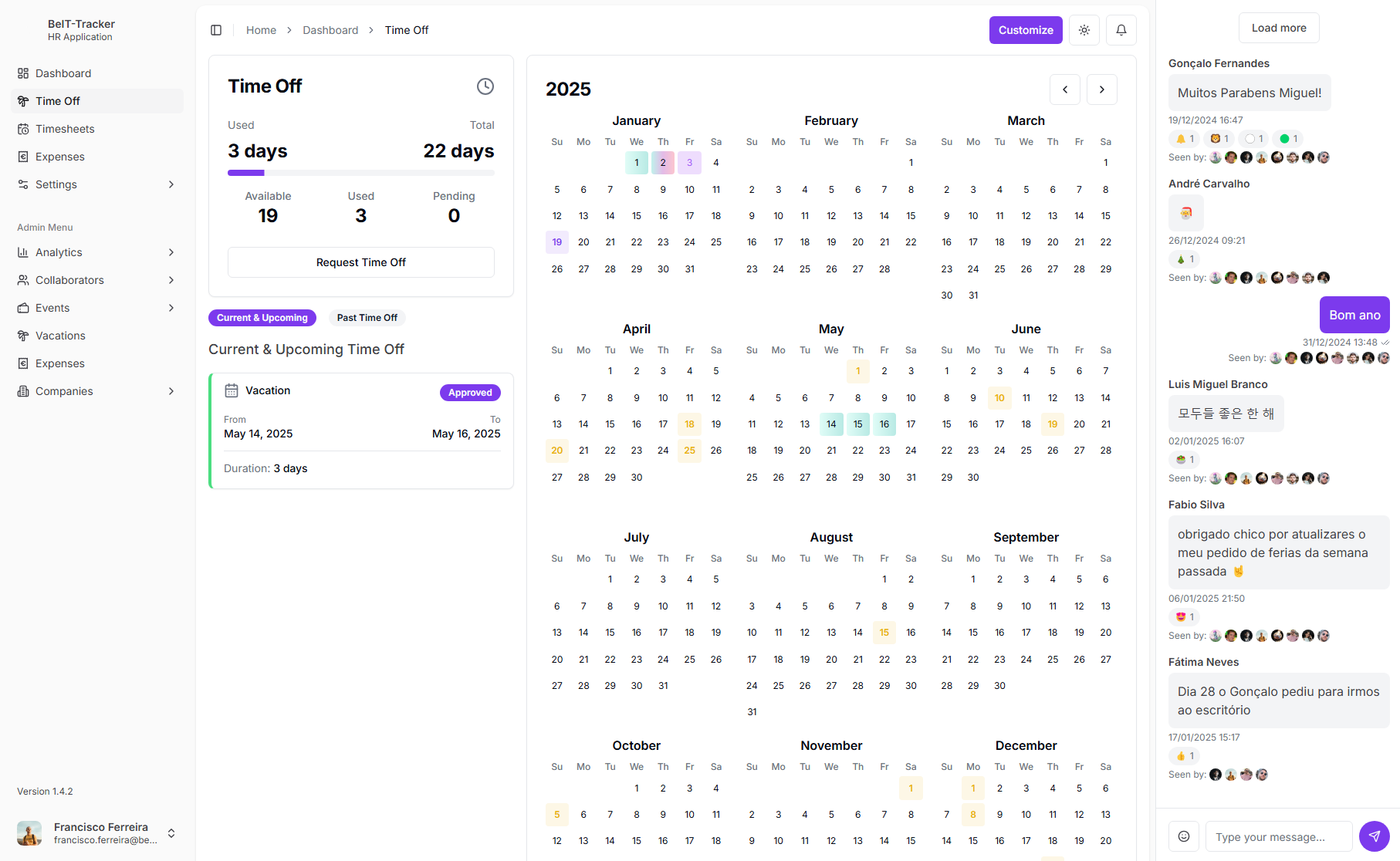Click 'Muitos Parabens Miguel!' message
Viewport: 1400px width, 861px height.
tap(1250, 93)
